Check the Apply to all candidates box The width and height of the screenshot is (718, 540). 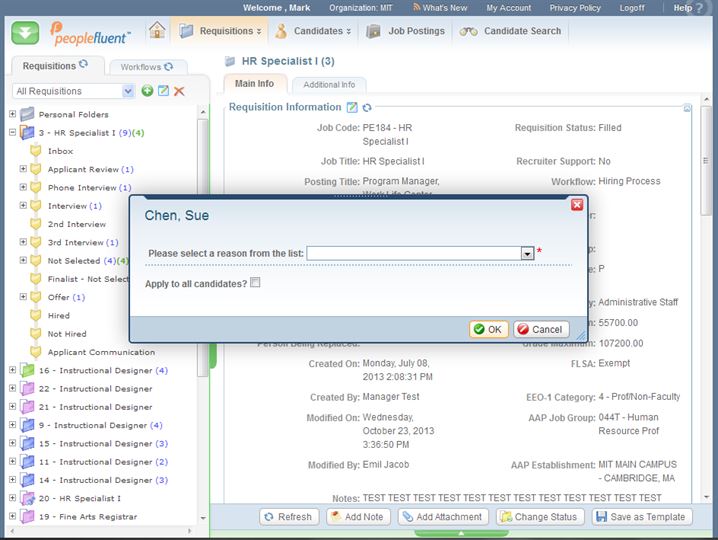tap(256, 283)
